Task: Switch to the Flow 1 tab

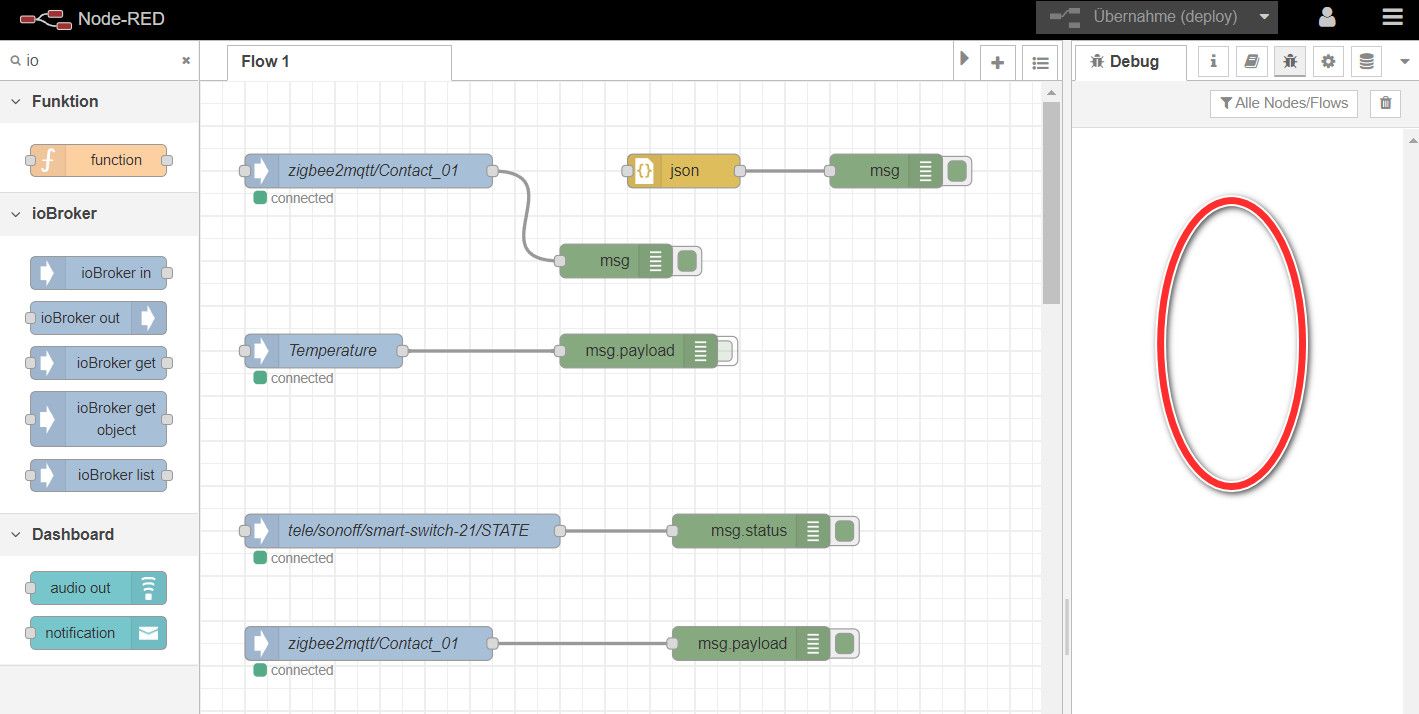Action: [x=339, y=62]
